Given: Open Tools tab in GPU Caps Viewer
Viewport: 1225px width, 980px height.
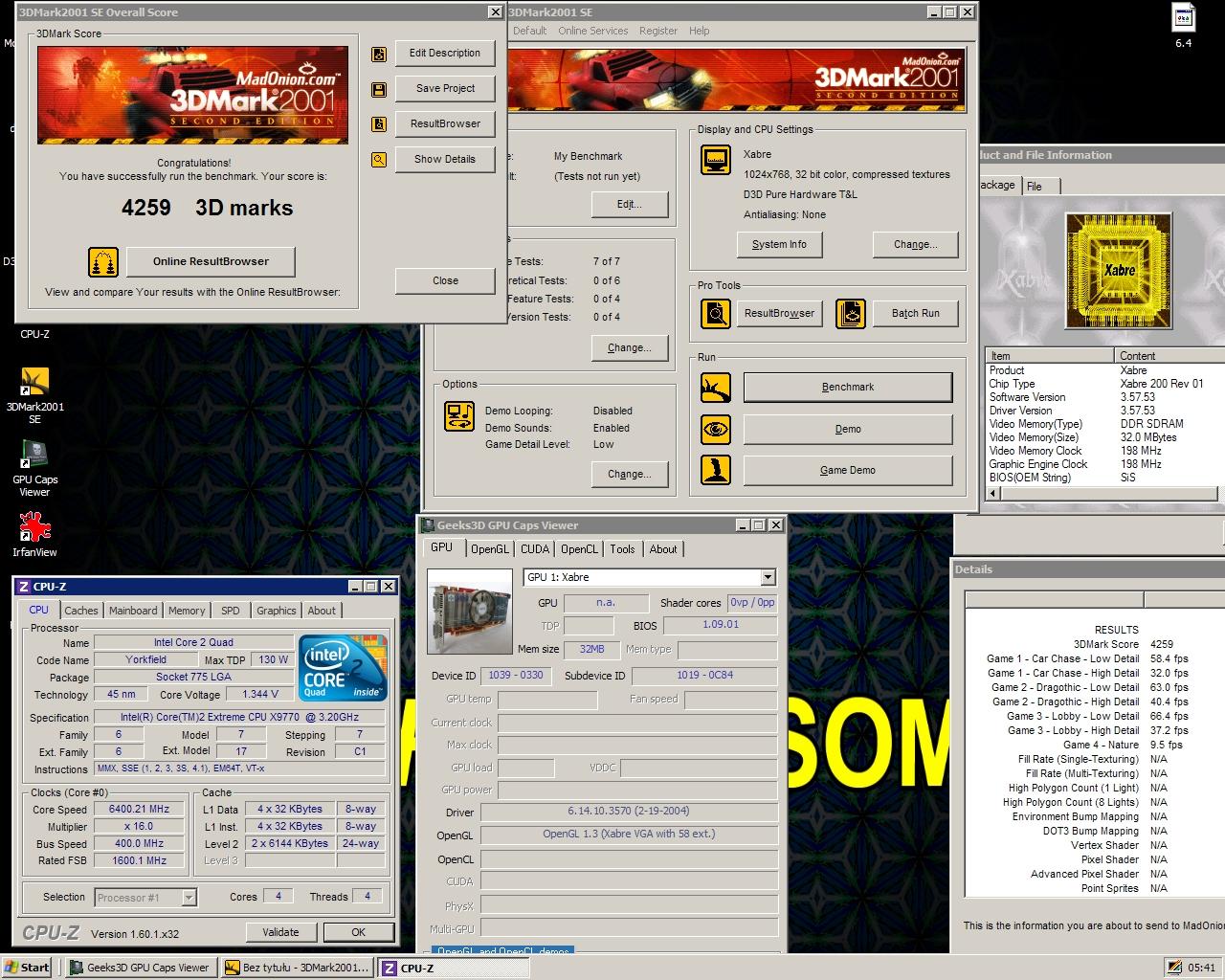Looking at the screenshot, I should [622, 549].
